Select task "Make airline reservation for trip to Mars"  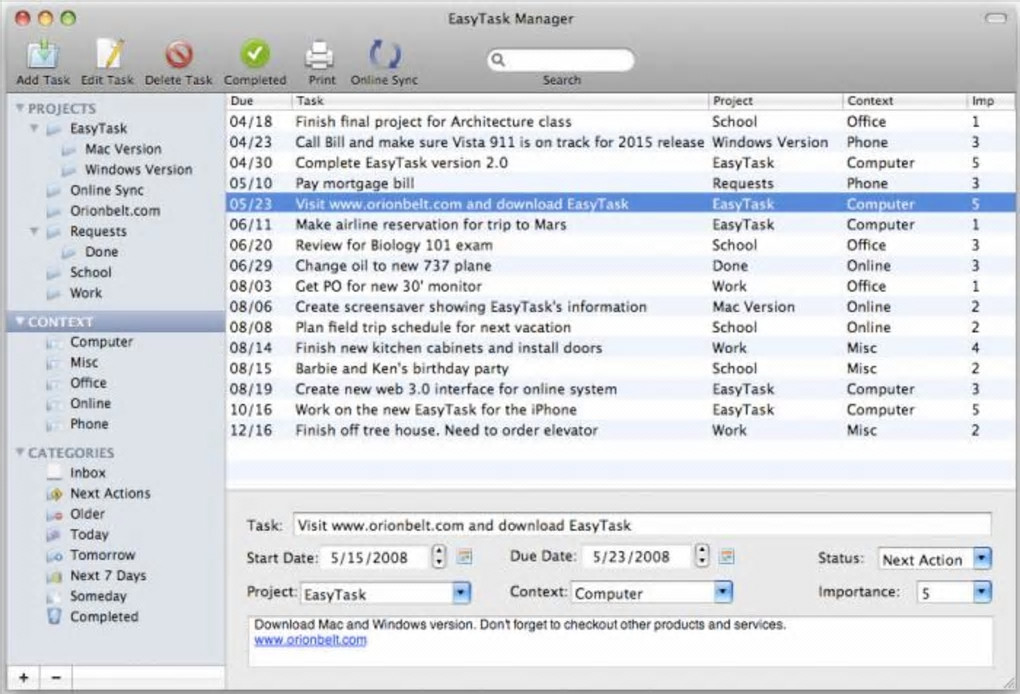pyautogui.click(x=620, y=224)
